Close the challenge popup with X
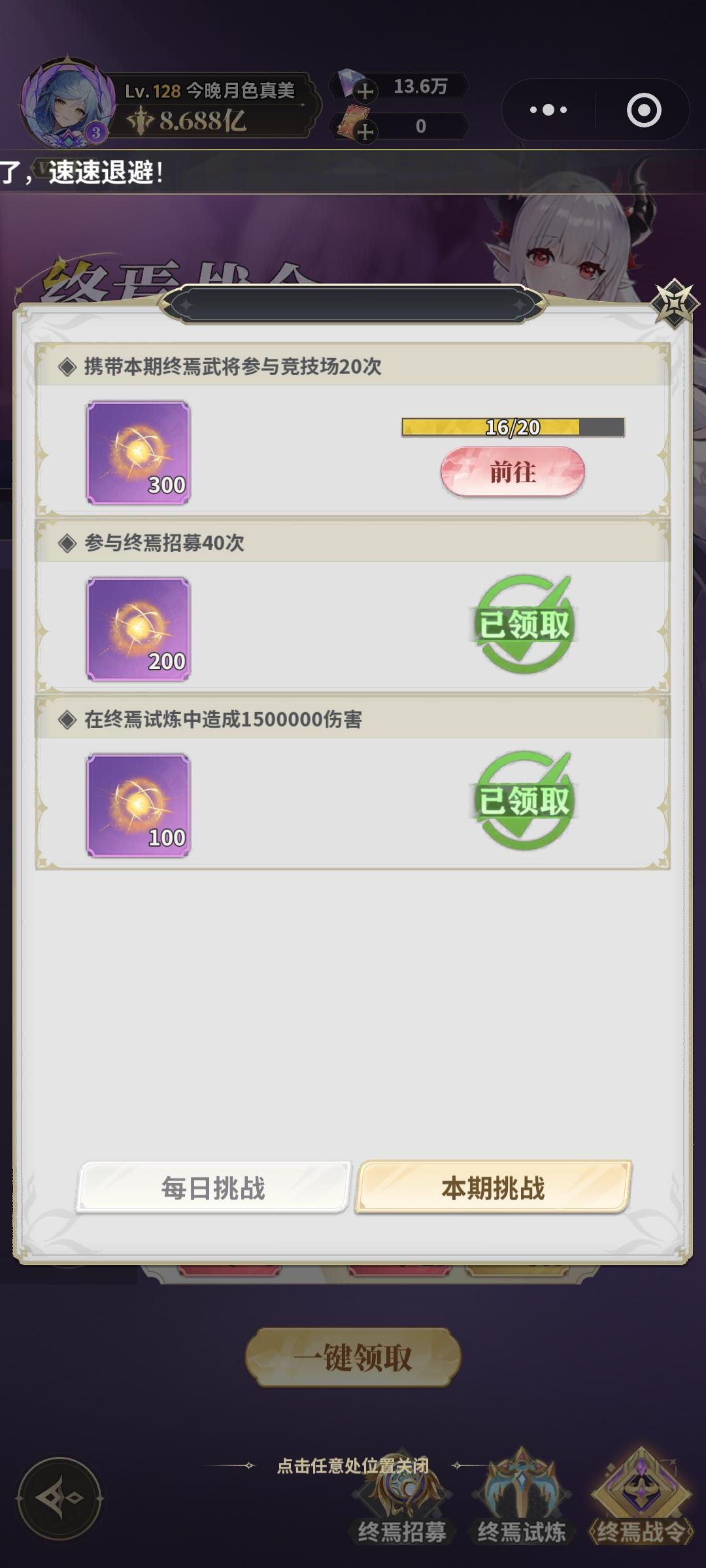The width and height of the screenshot is (706, 1568). click(673, 303)
